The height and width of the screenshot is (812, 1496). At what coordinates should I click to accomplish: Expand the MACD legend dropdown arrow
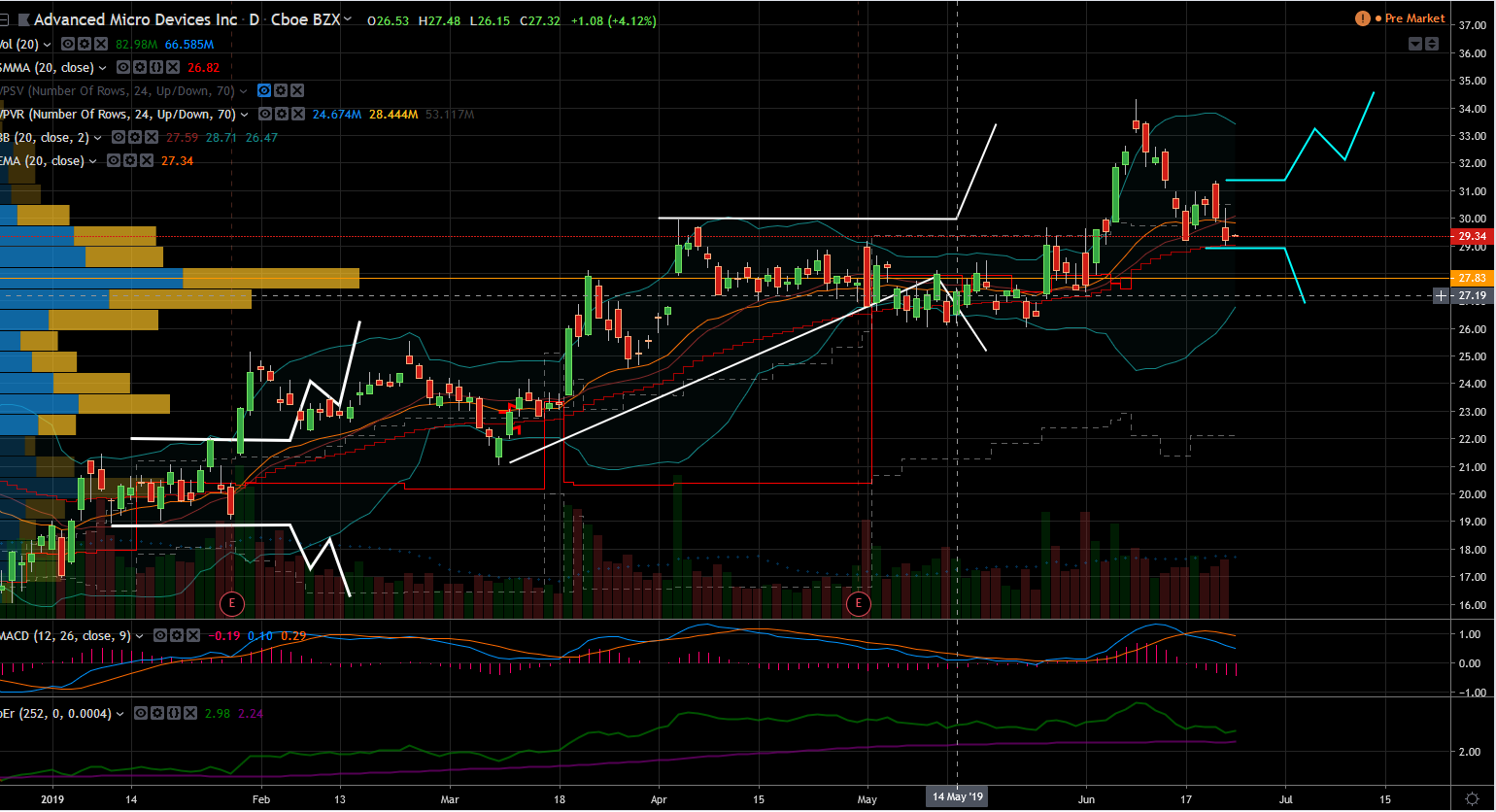pos(140,636)
